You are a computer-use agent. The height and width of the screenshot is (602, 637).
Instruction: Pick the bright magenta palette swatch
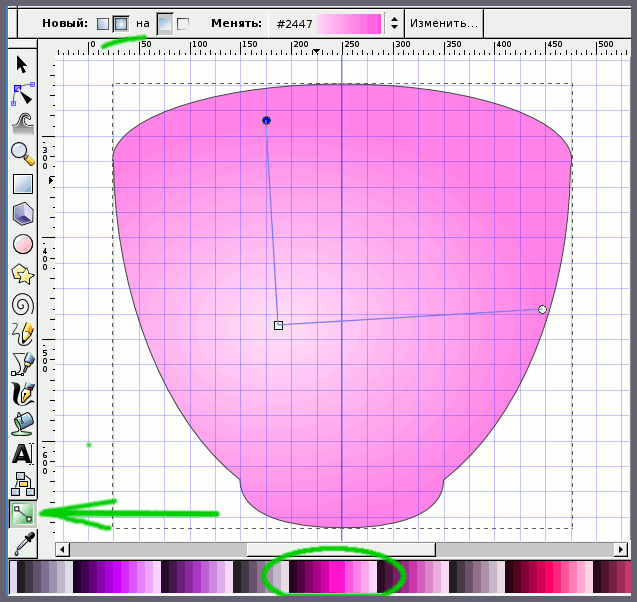coord(340,577)
